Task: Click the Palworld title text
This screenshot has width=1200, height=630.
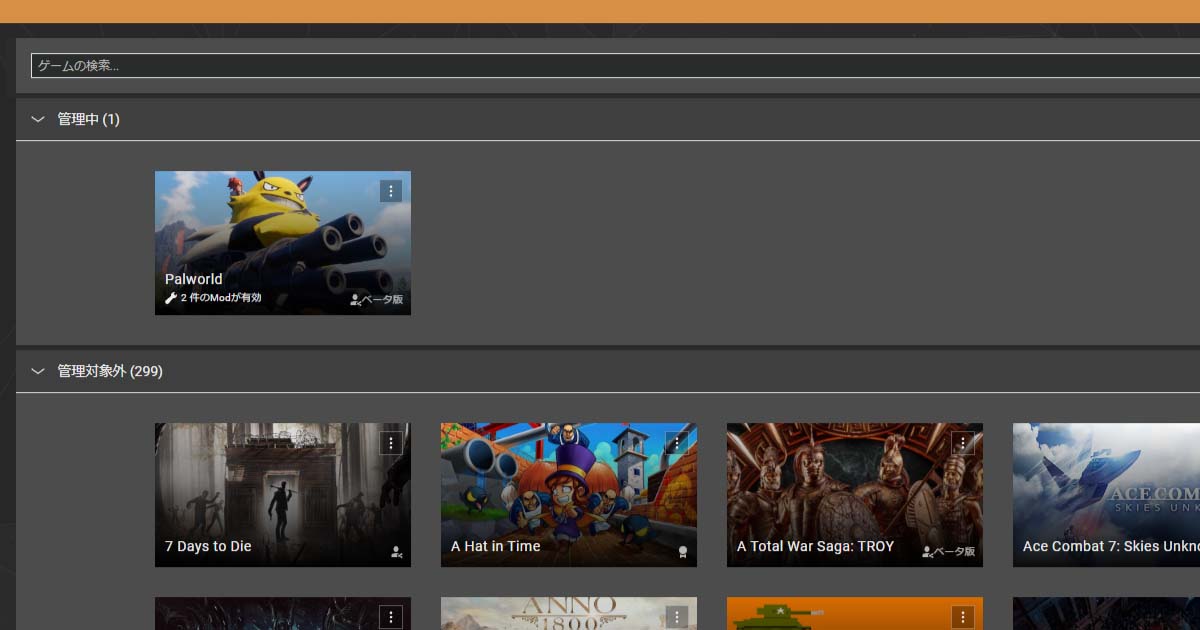Action: [x=194, y=279]
